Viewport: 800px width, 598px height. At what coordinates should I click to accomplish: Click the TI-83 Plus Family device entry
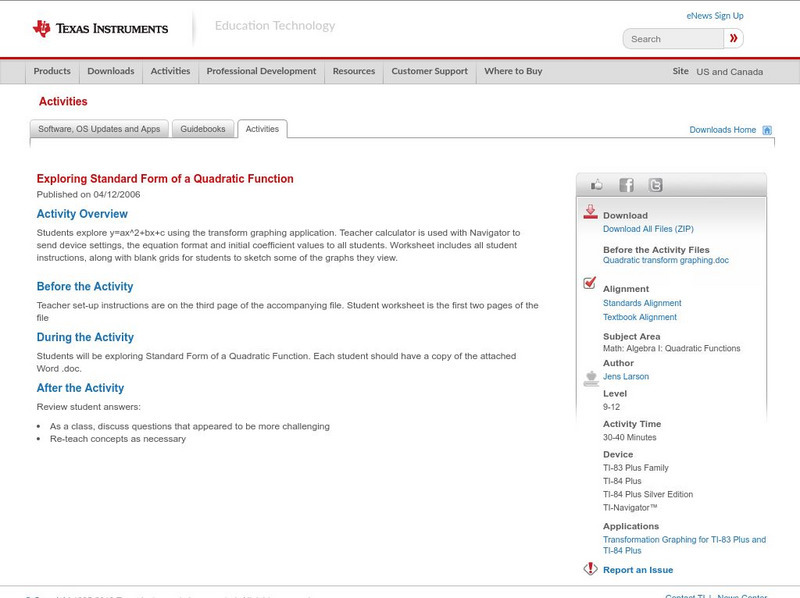(636, 468)
